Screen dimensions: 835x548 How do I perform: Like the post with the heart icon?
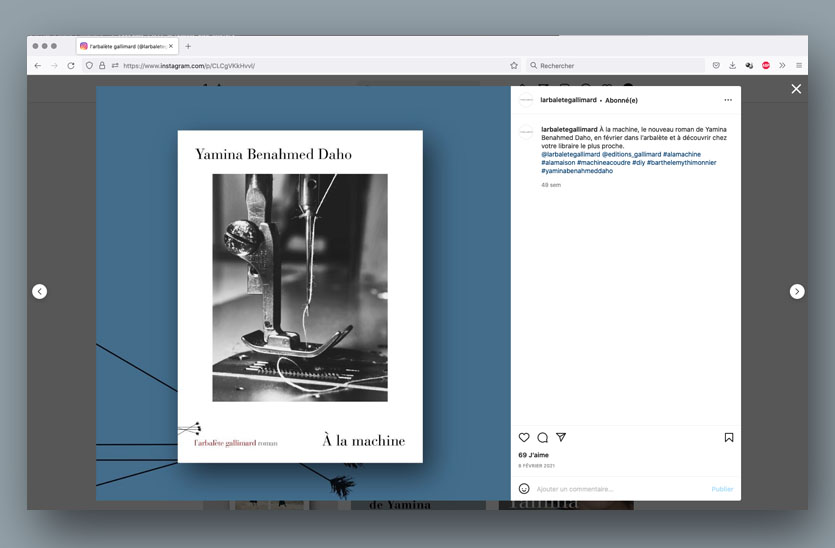click(524, 438)
